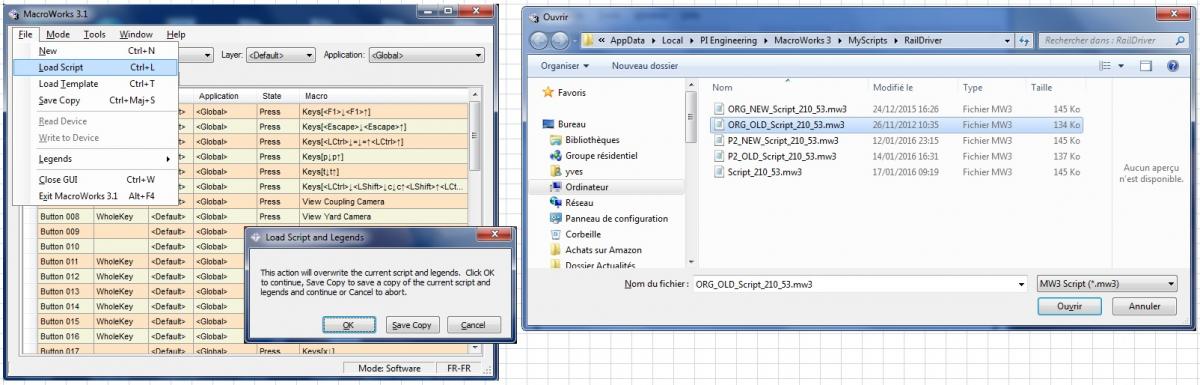The width and height of the screenshot is (1200, 385).
Task: Choose Save Copy in File menu
Action: pyautogui.click(x=96, y=100)
